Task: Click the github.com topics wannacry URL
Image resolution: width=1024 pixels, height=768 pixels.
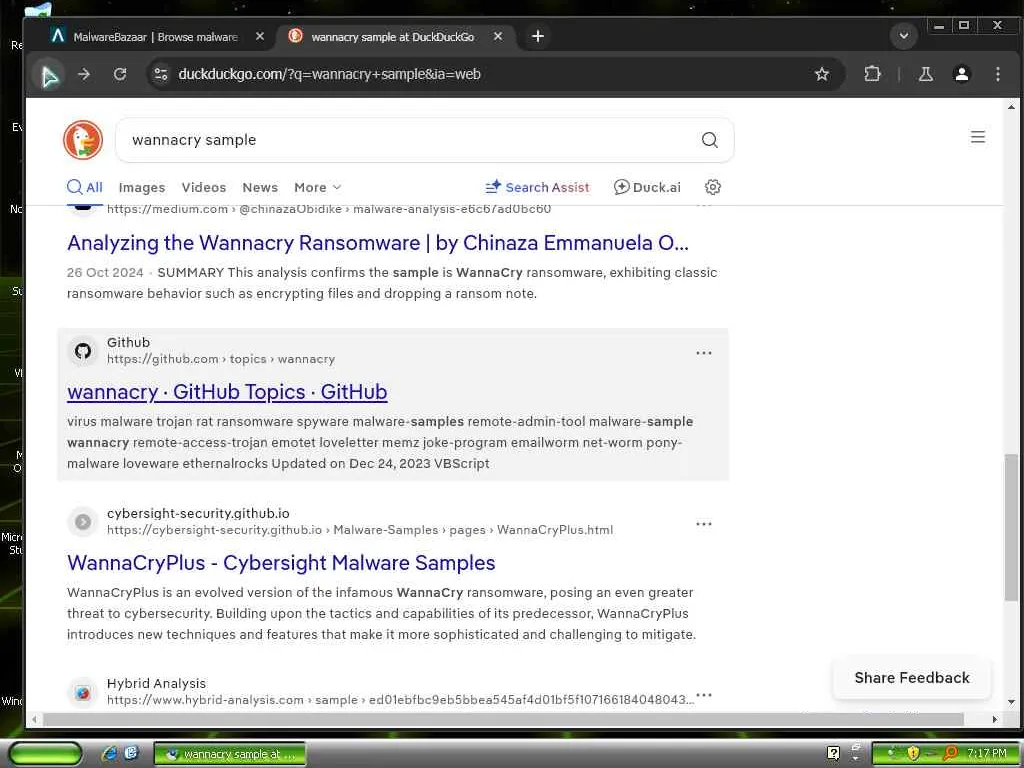Action: [221, 359]
